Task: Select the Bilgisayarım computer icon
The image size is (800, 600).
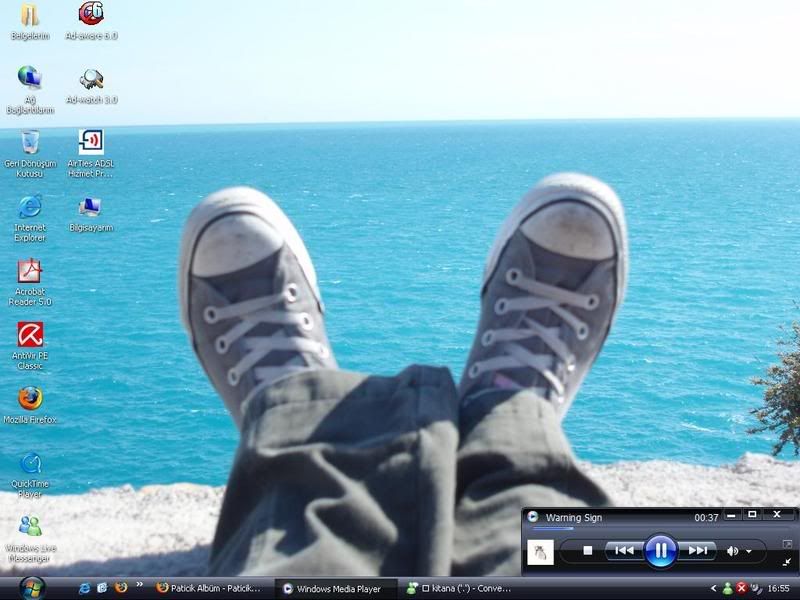Action: 91,207
